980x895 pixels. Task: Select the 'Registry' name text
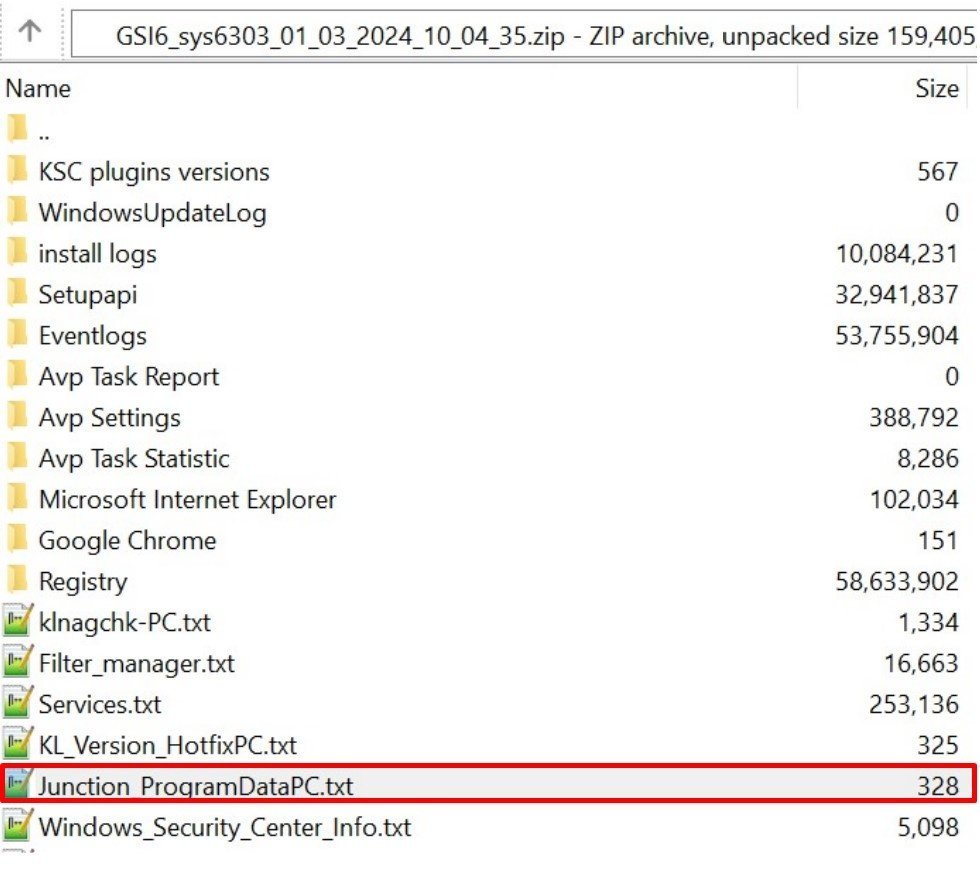coord(83,582)
